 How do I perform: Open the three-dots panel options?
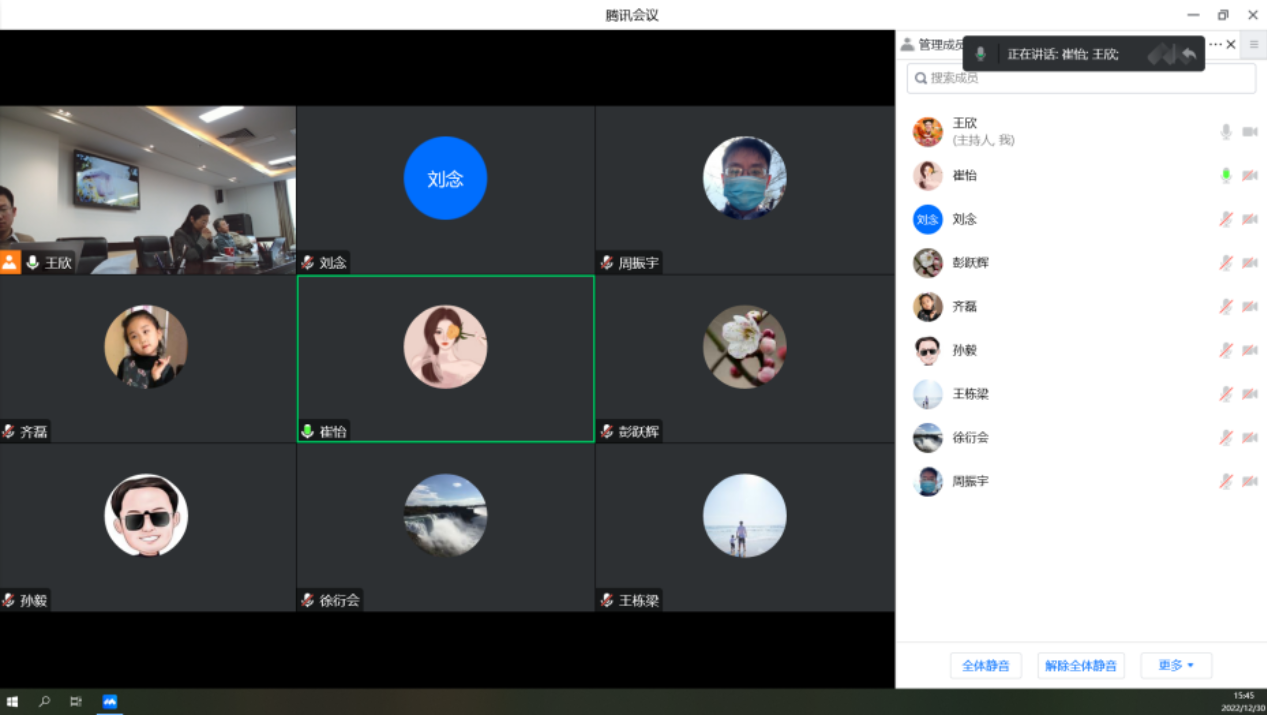1215,44
